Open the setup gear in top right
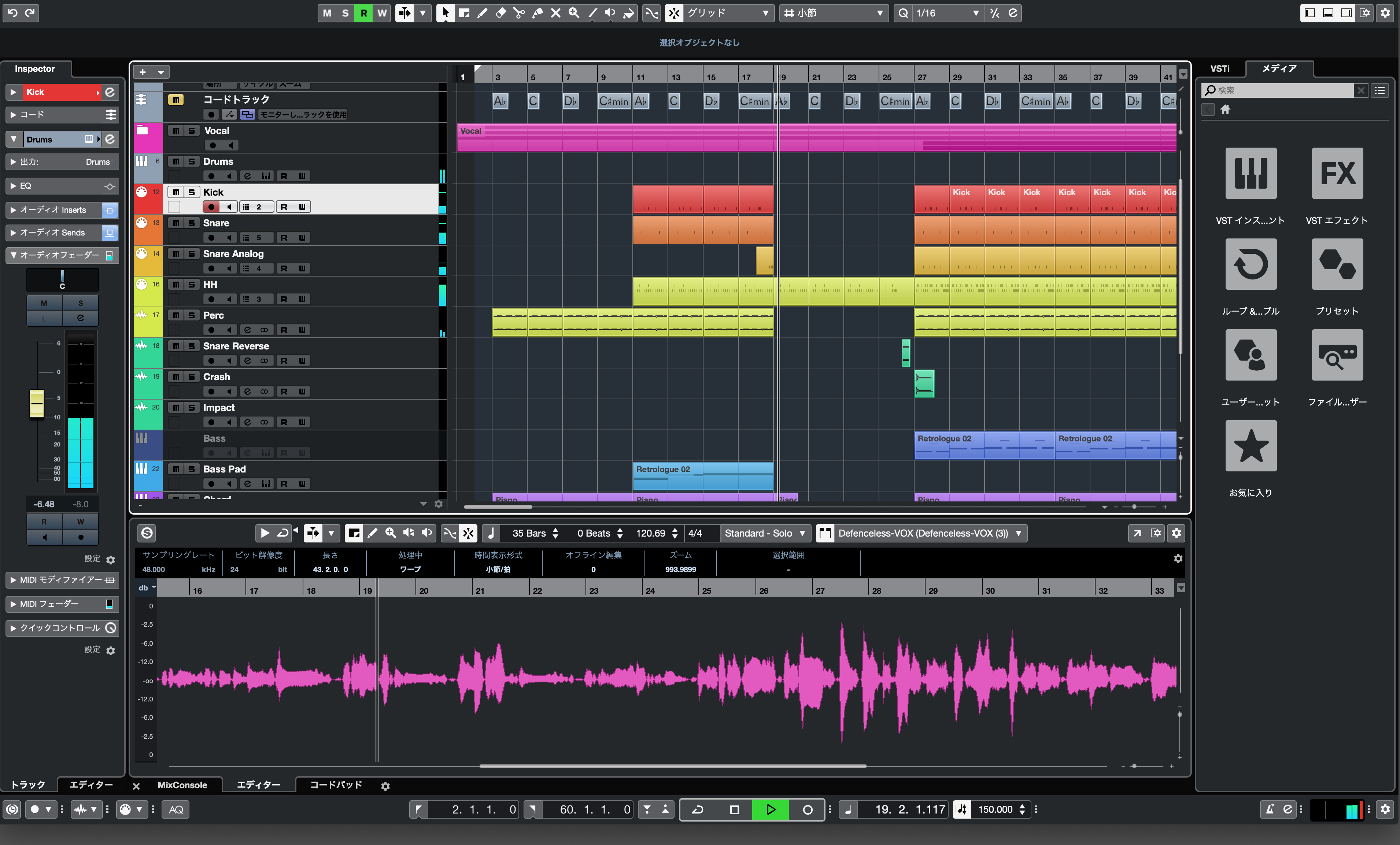This screenshot has height=845, width=1400. pyautogui.click(x=1385, y=12)
